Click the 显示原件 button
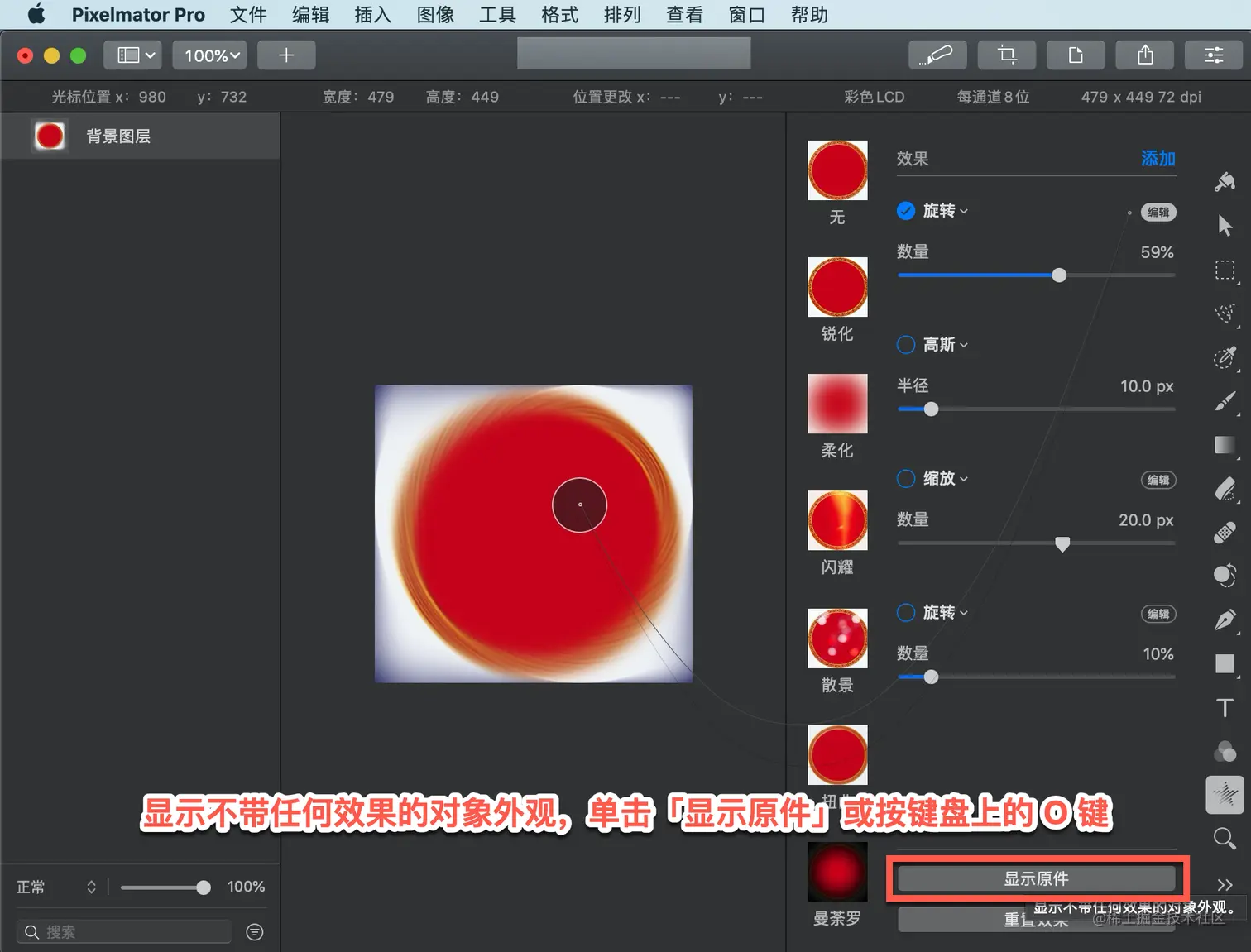 (1037, 878)
